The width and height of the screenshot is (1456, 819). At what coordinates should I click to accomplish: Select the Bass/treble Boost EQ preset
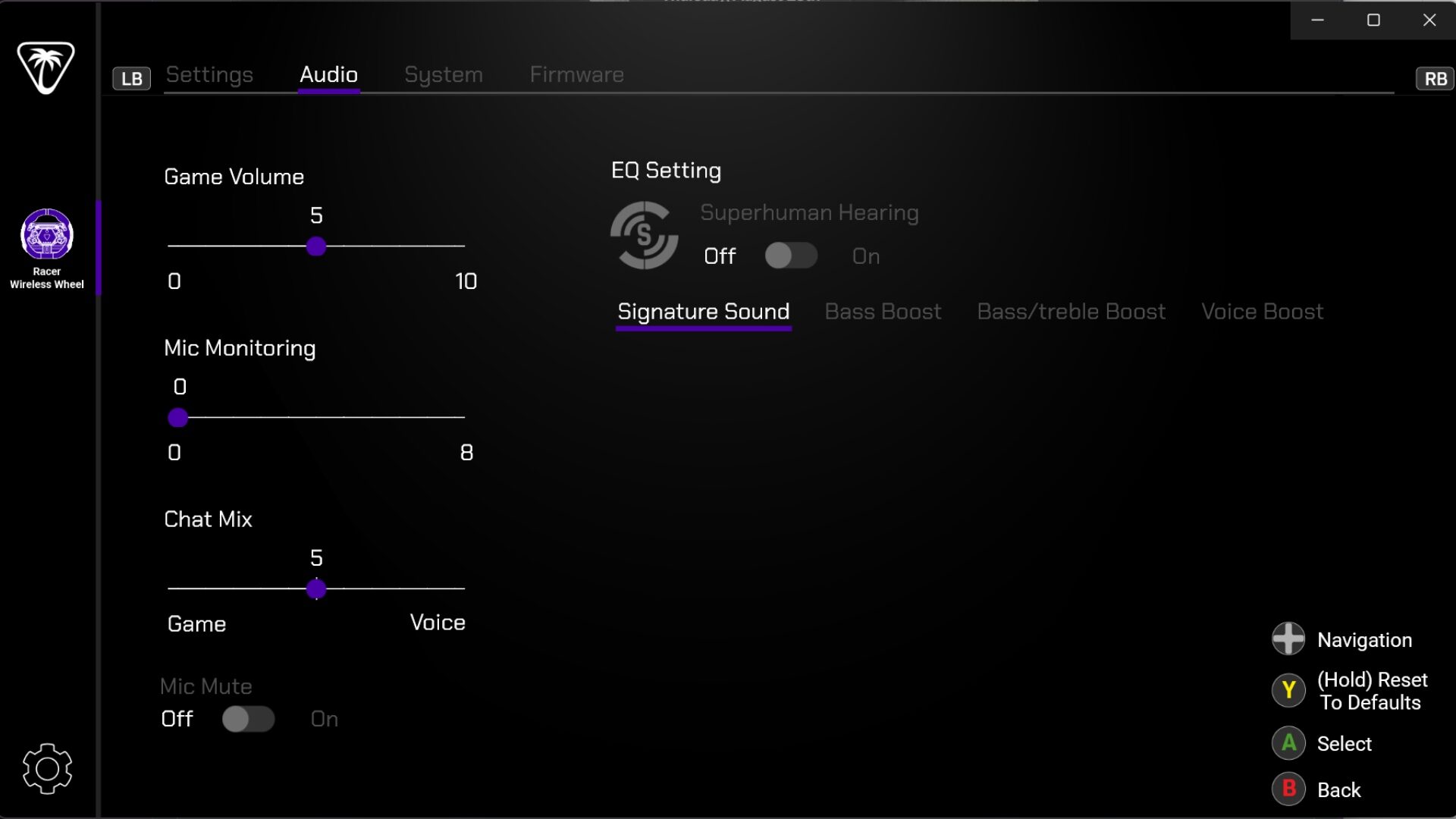click(x=1071, y=312)
